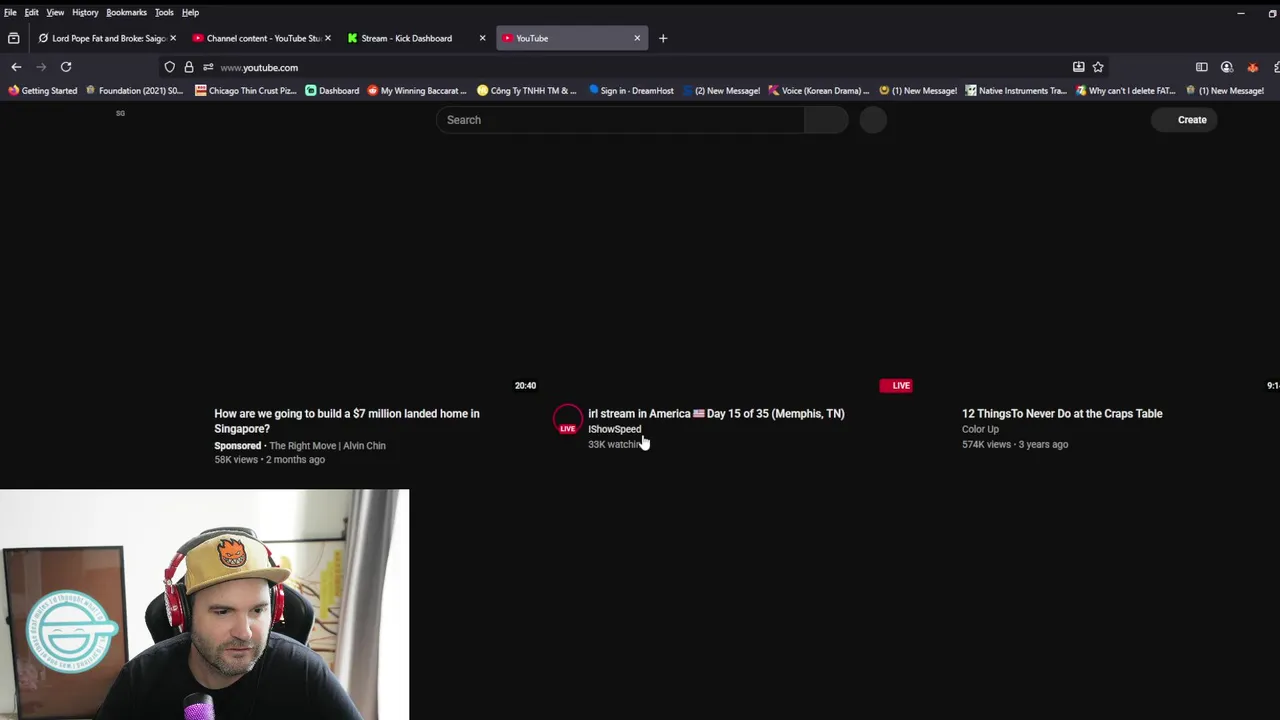Viewport: 1280px width, 720px height.
Task: Open the File menu
Action: [10, 12]
